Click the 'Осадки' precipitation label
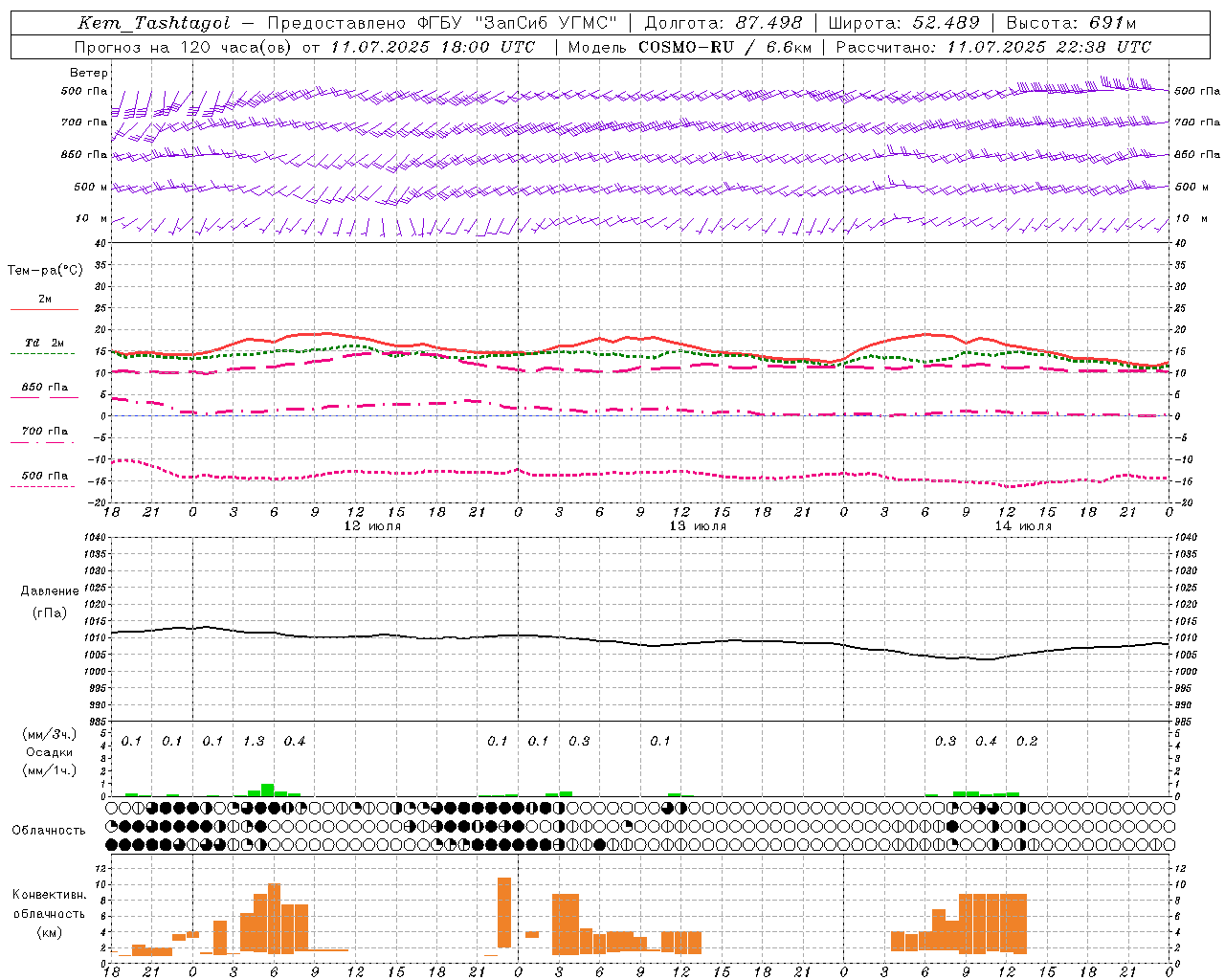1225x980 pixels. 50,752
